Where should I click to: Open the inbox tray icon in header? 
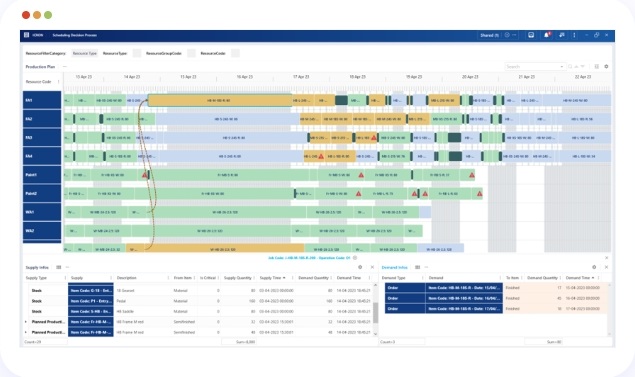tap(531, 35)
